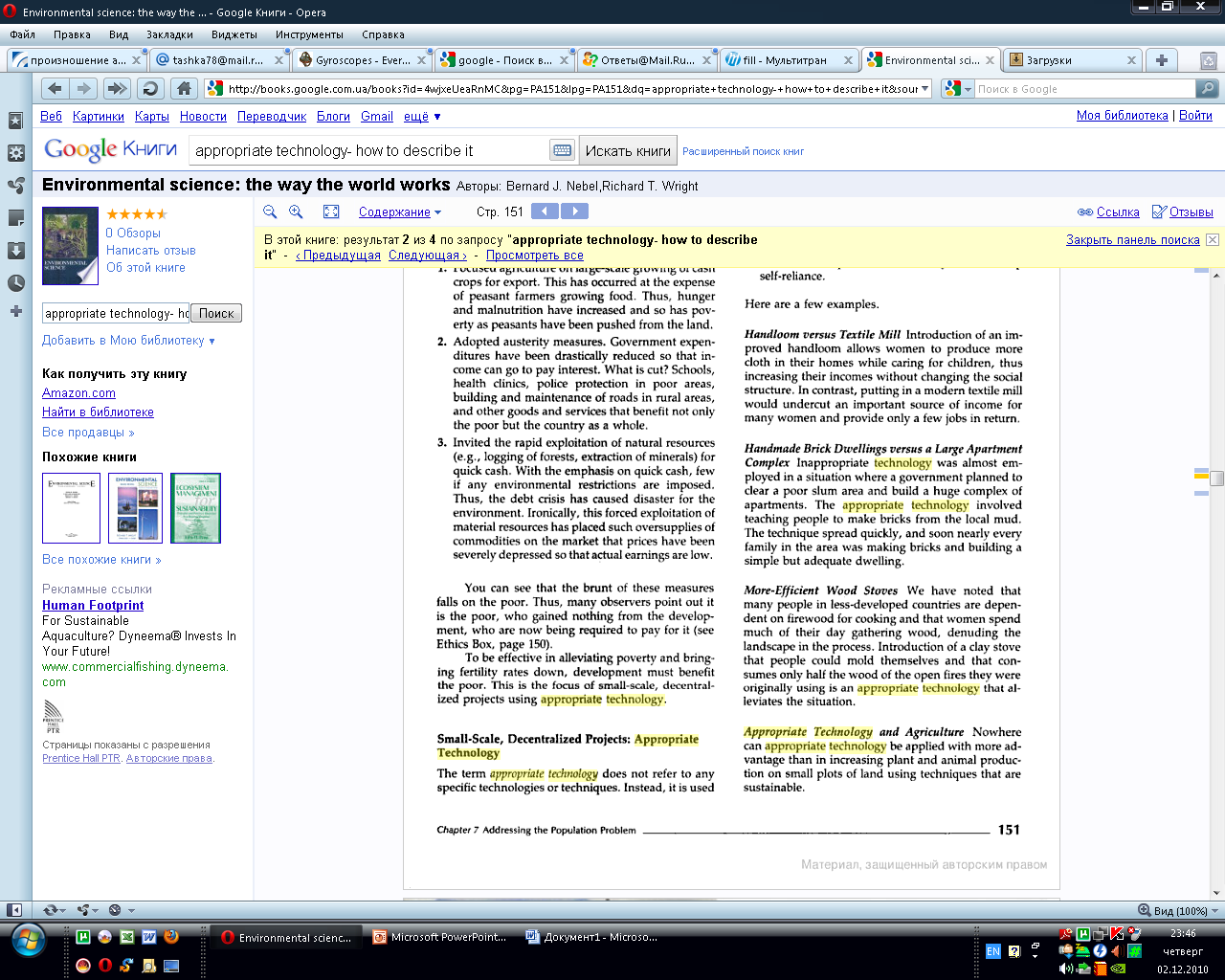Open the Amazon.com link
Image resolution: width=1225 pixels, height=980 pixels.
[x=78, y=392]
